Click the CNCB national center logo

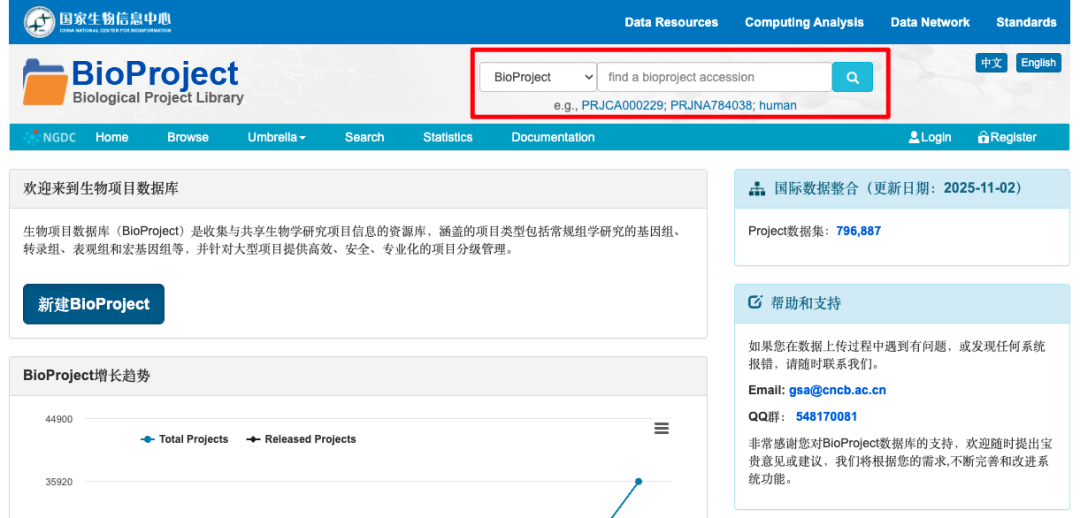97,22
